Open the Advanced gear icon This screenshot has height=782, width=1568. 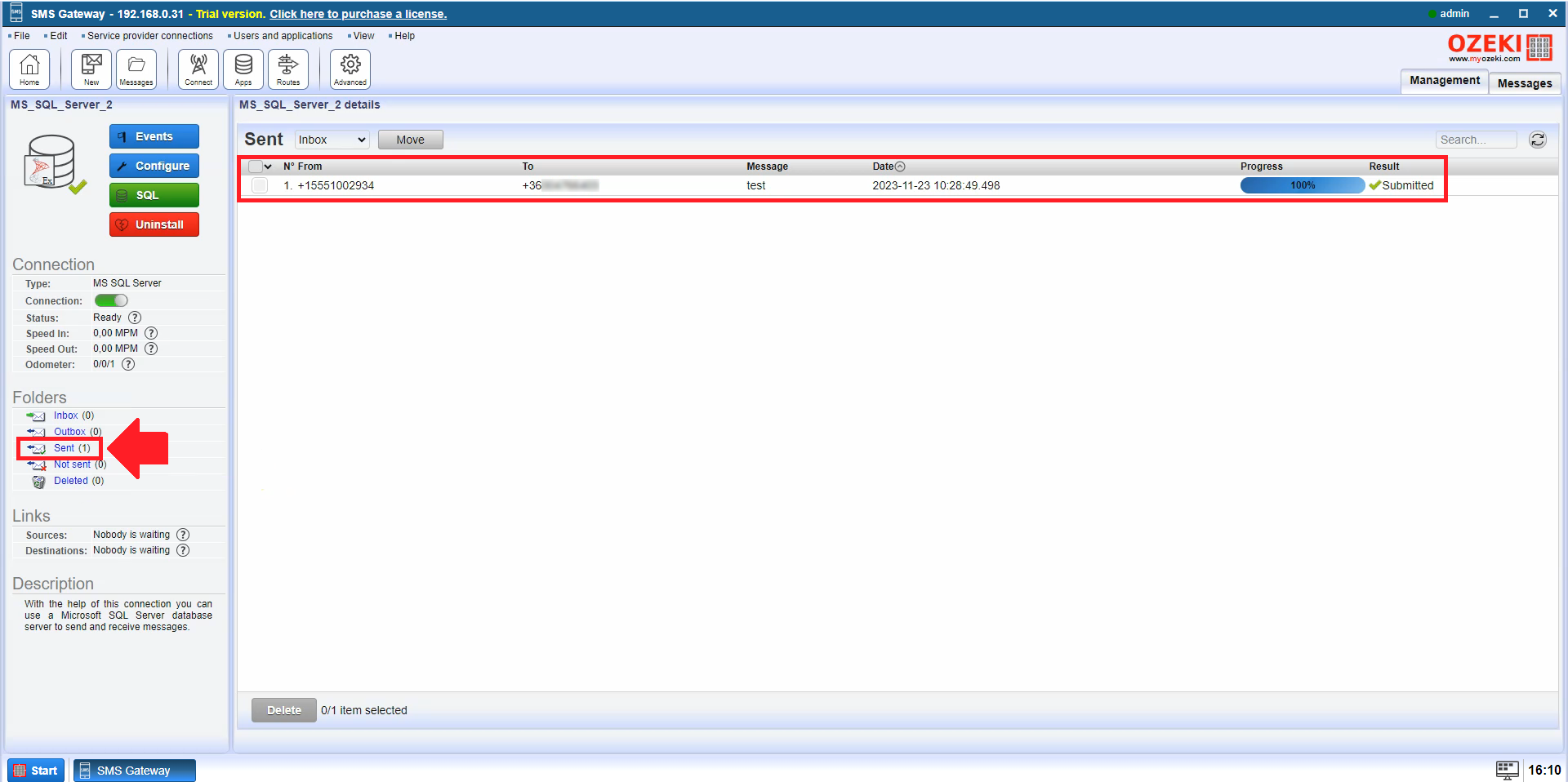[x=350, y=69]
